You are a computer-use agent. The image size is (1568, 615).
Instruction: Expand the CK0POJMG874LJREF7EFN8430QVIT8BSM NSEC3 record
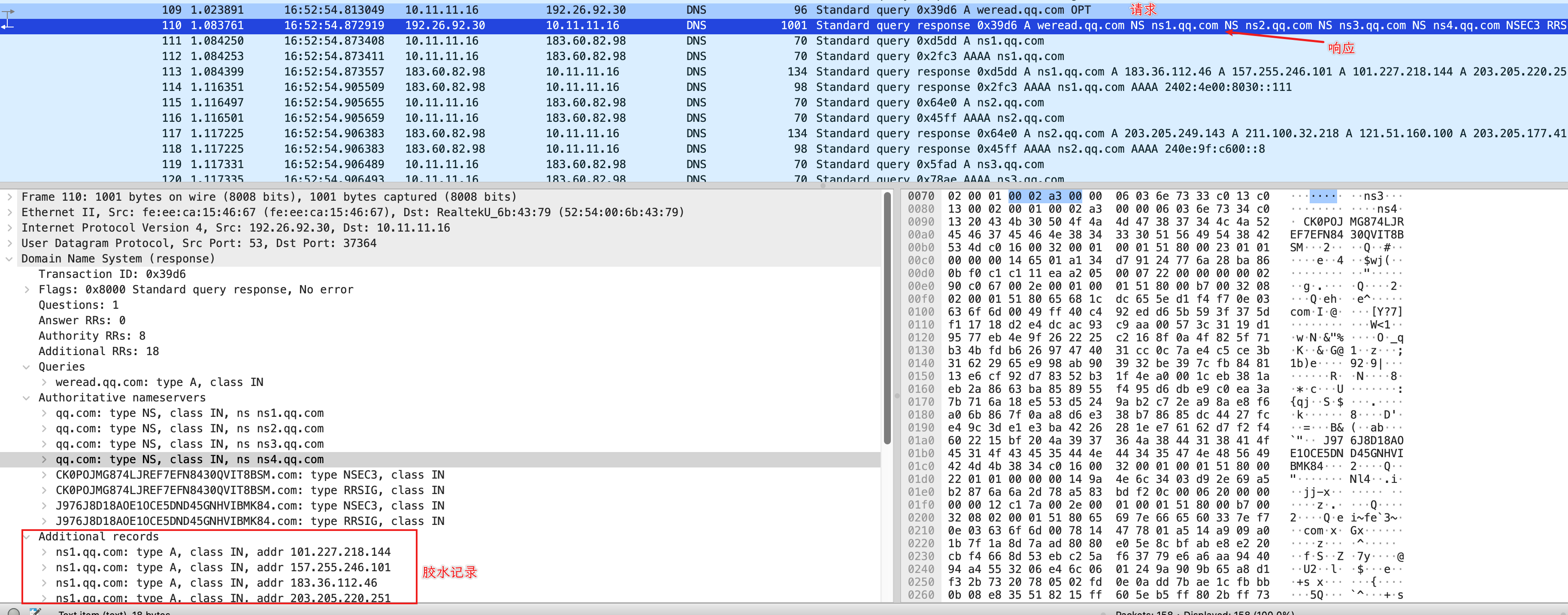click(44, 475)
